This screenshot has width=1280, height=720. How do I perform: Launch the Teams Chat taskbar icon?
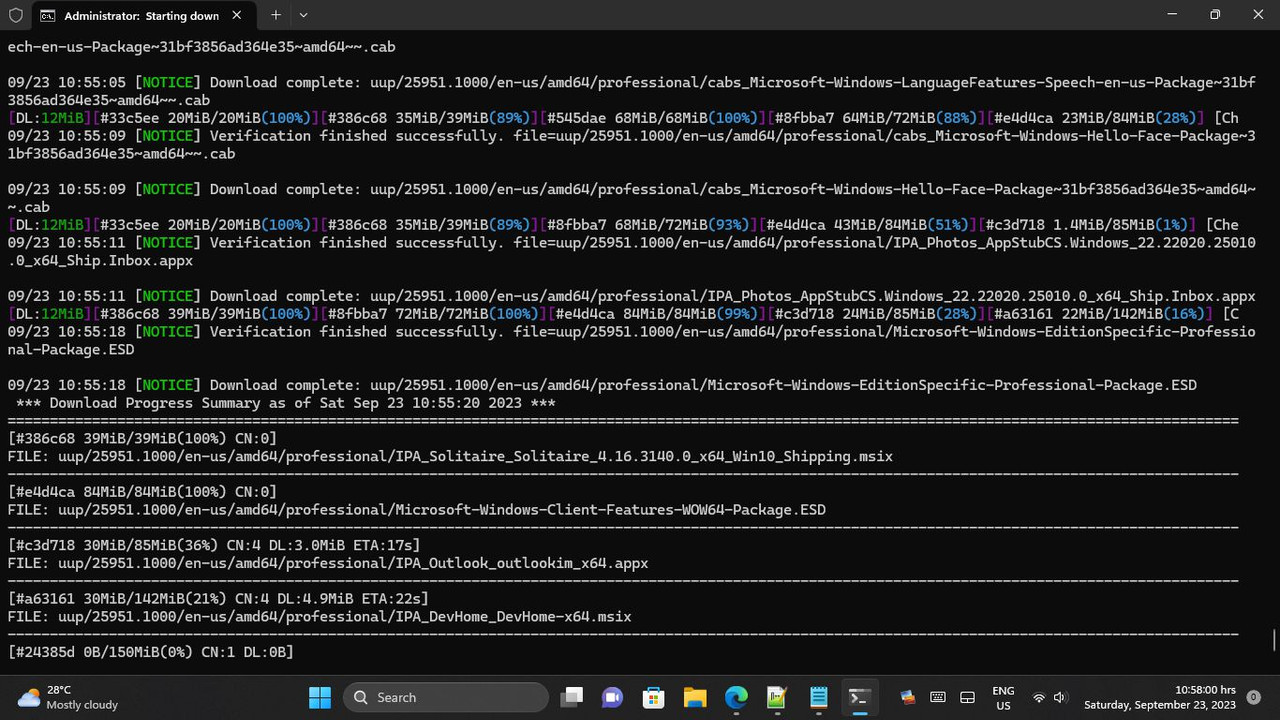click(x=612, y=697)
